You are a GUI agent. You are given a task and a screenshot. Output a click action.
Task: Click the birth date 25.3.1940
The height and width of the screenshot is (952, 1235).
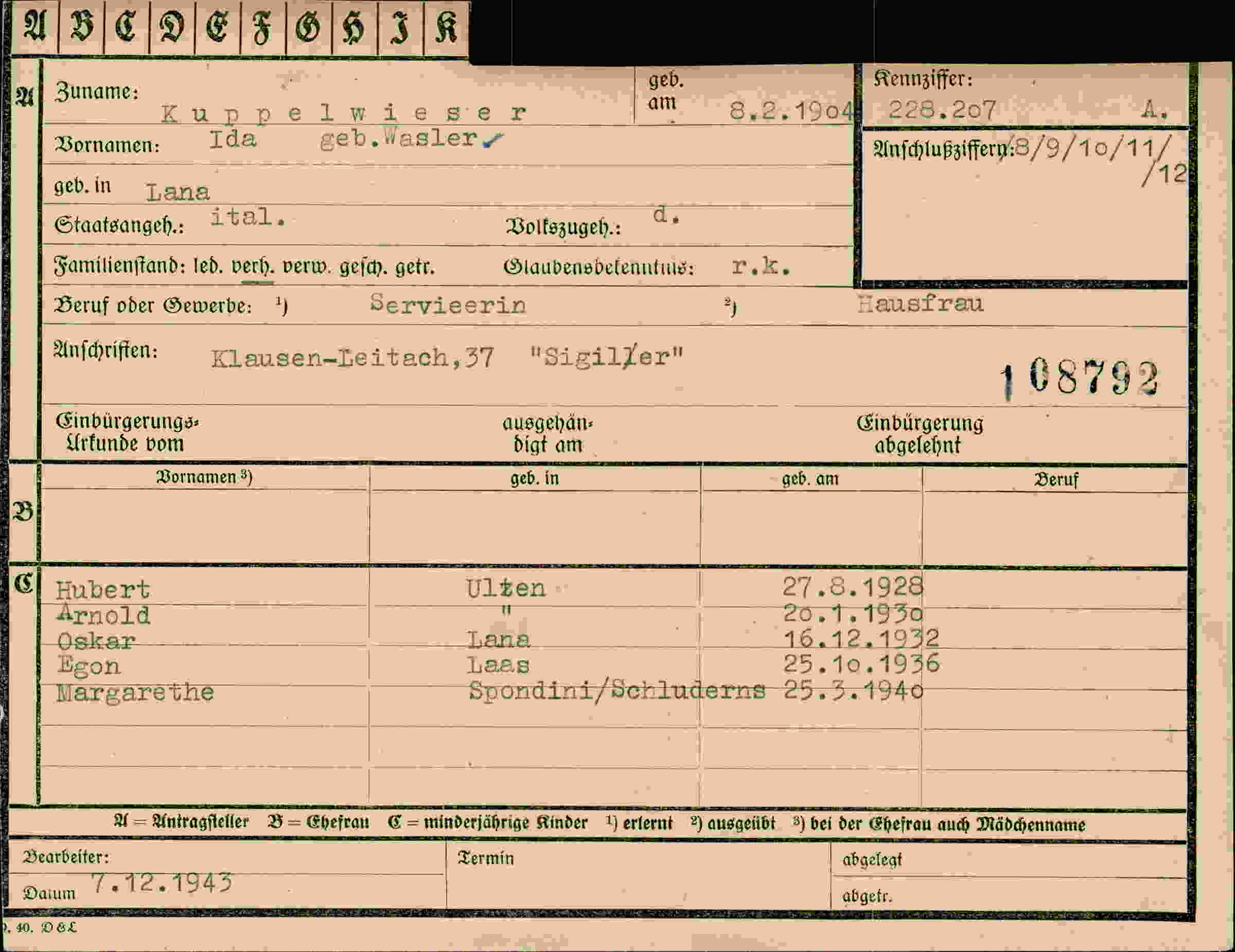[853, 690]
